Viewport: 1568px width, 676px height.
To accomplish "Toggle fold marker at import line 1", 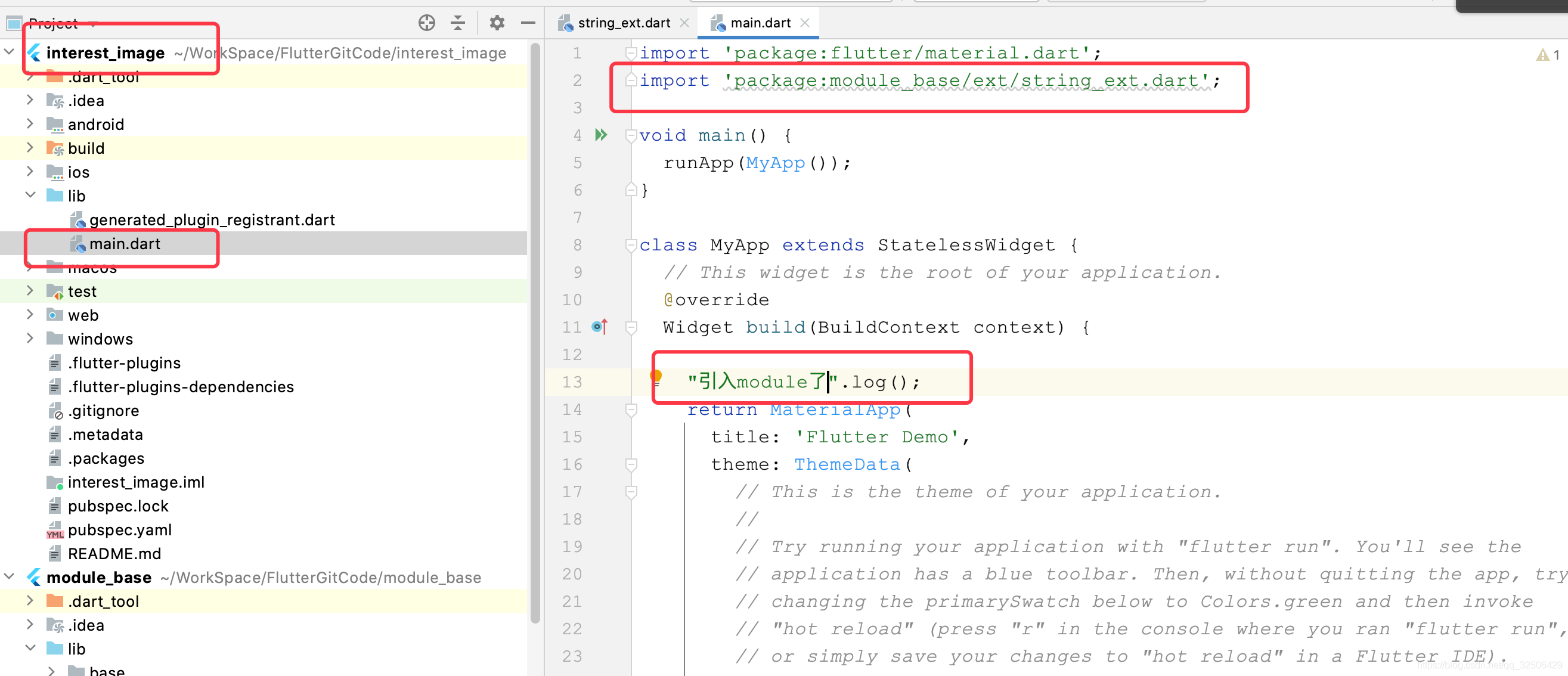I will pos(631,53).
